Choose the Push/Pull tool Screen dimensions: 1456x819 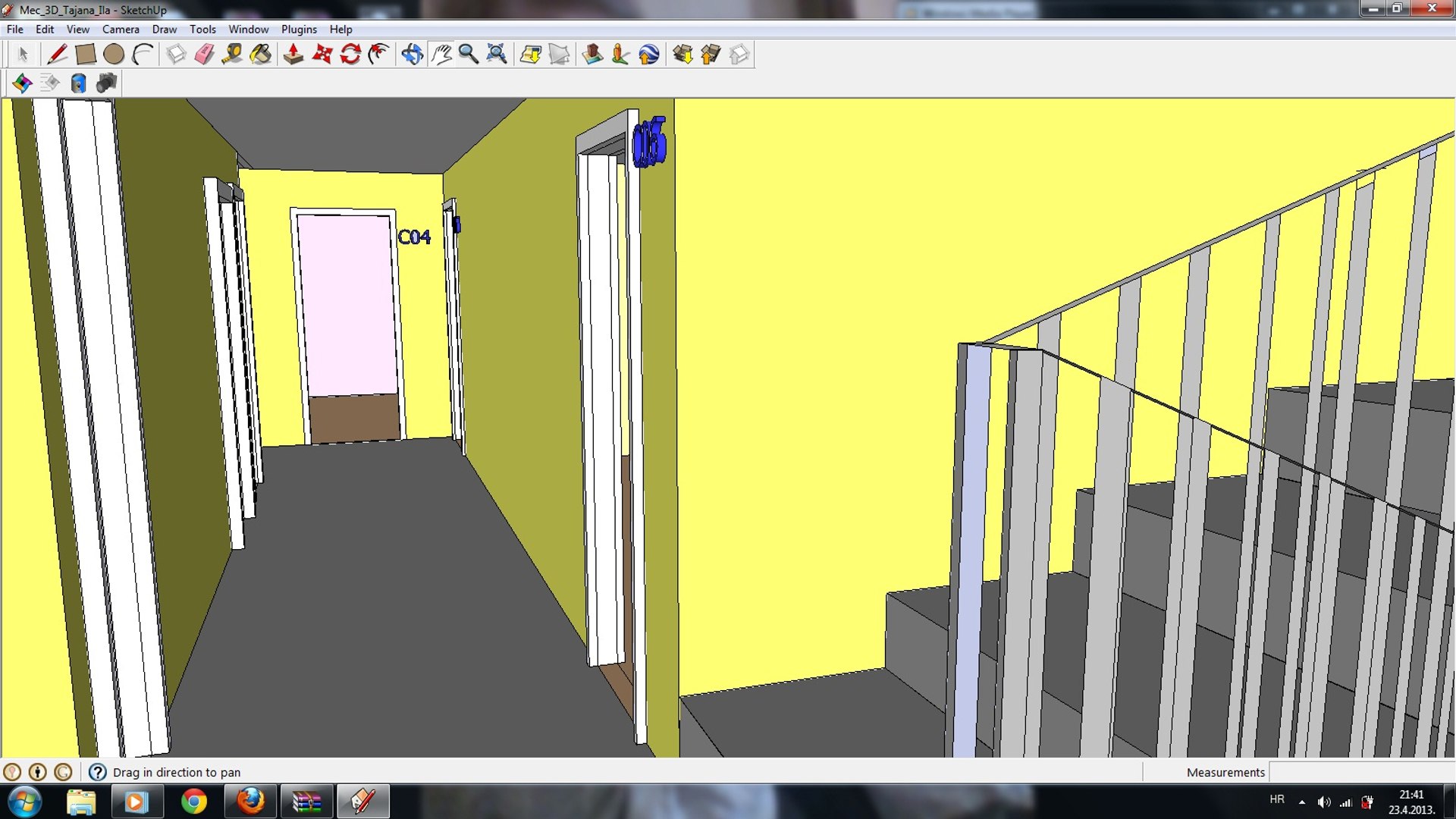293,55
